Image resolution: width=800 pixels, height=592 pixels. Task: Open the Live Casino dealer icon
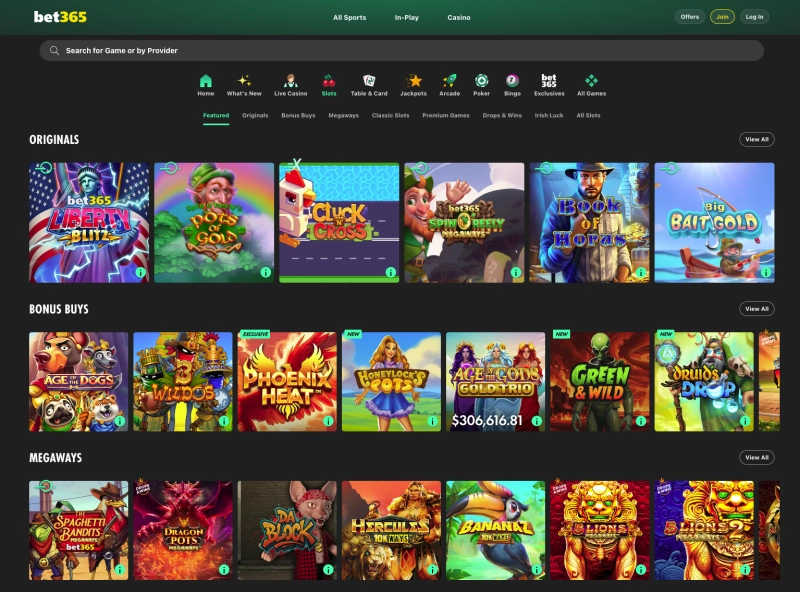(x=291, y=81)
